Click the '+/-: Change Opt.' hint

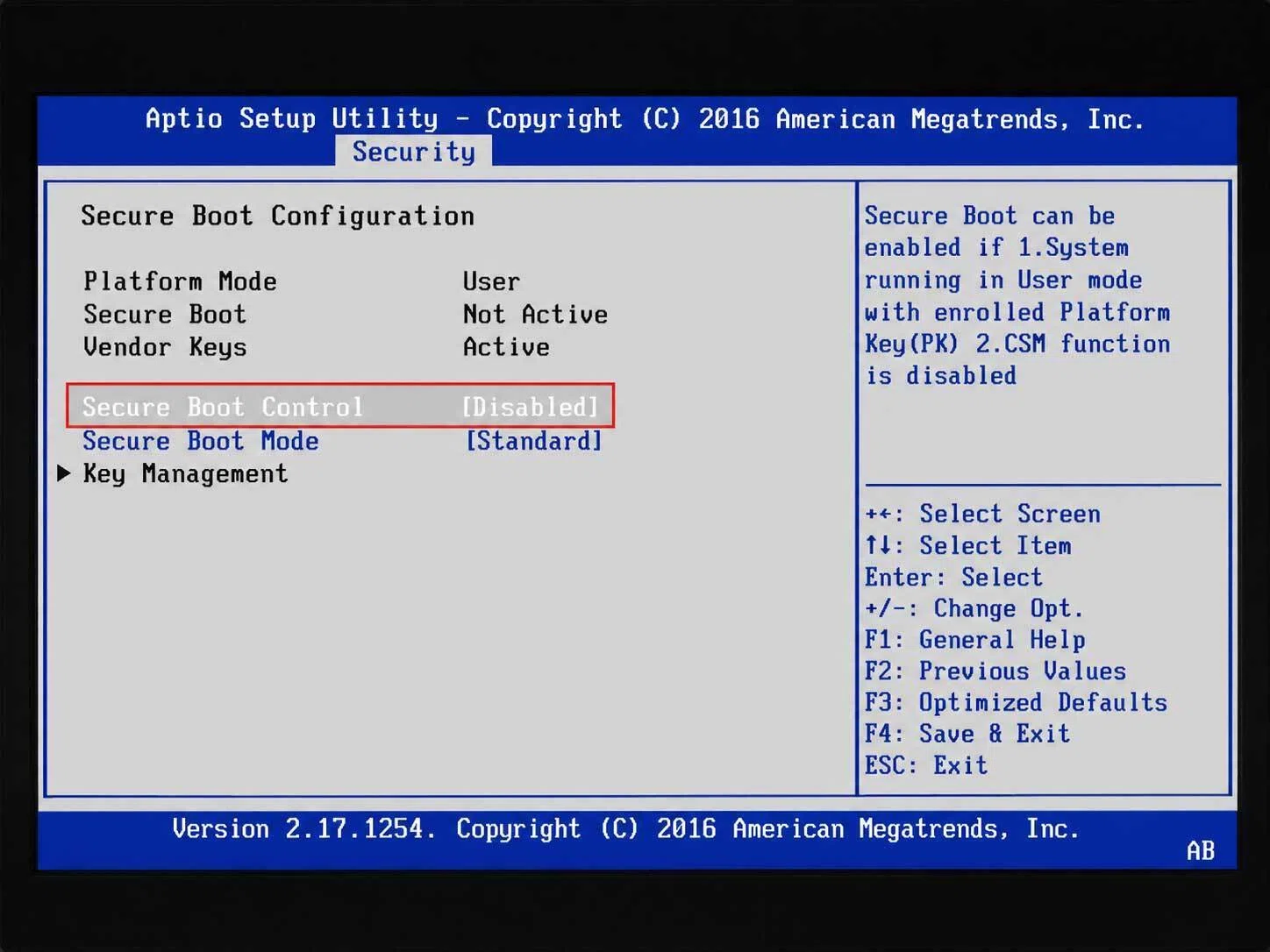point(974,608)
